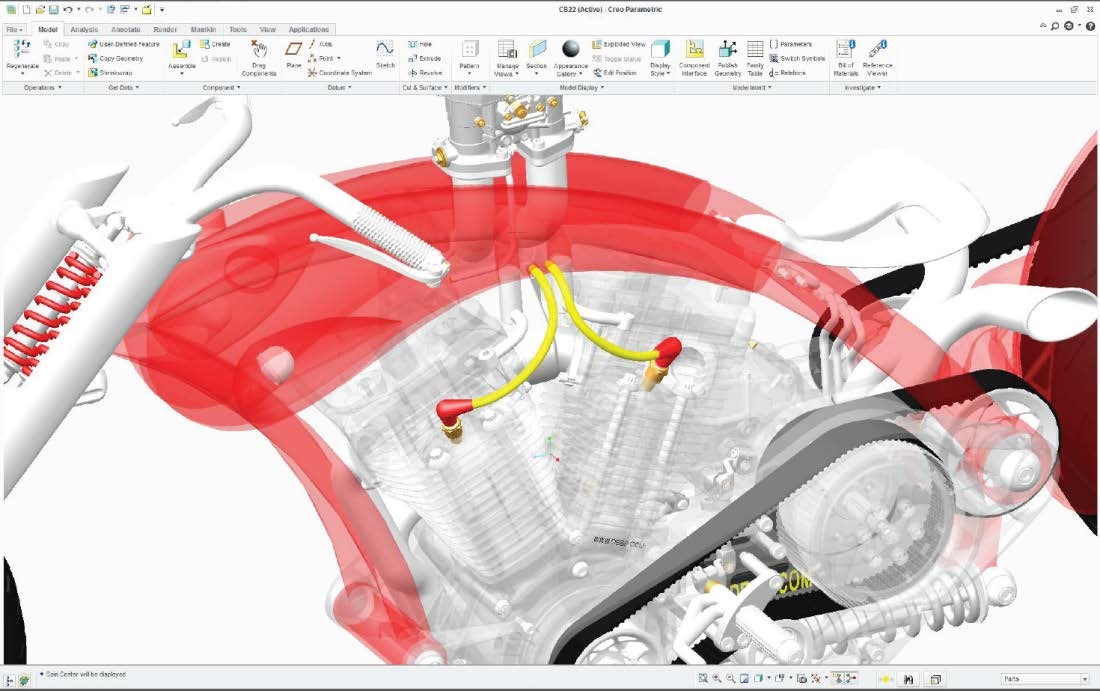The image size is (1100, 691).
Task: Start the Sketch tool
Action: pos(385,52)
